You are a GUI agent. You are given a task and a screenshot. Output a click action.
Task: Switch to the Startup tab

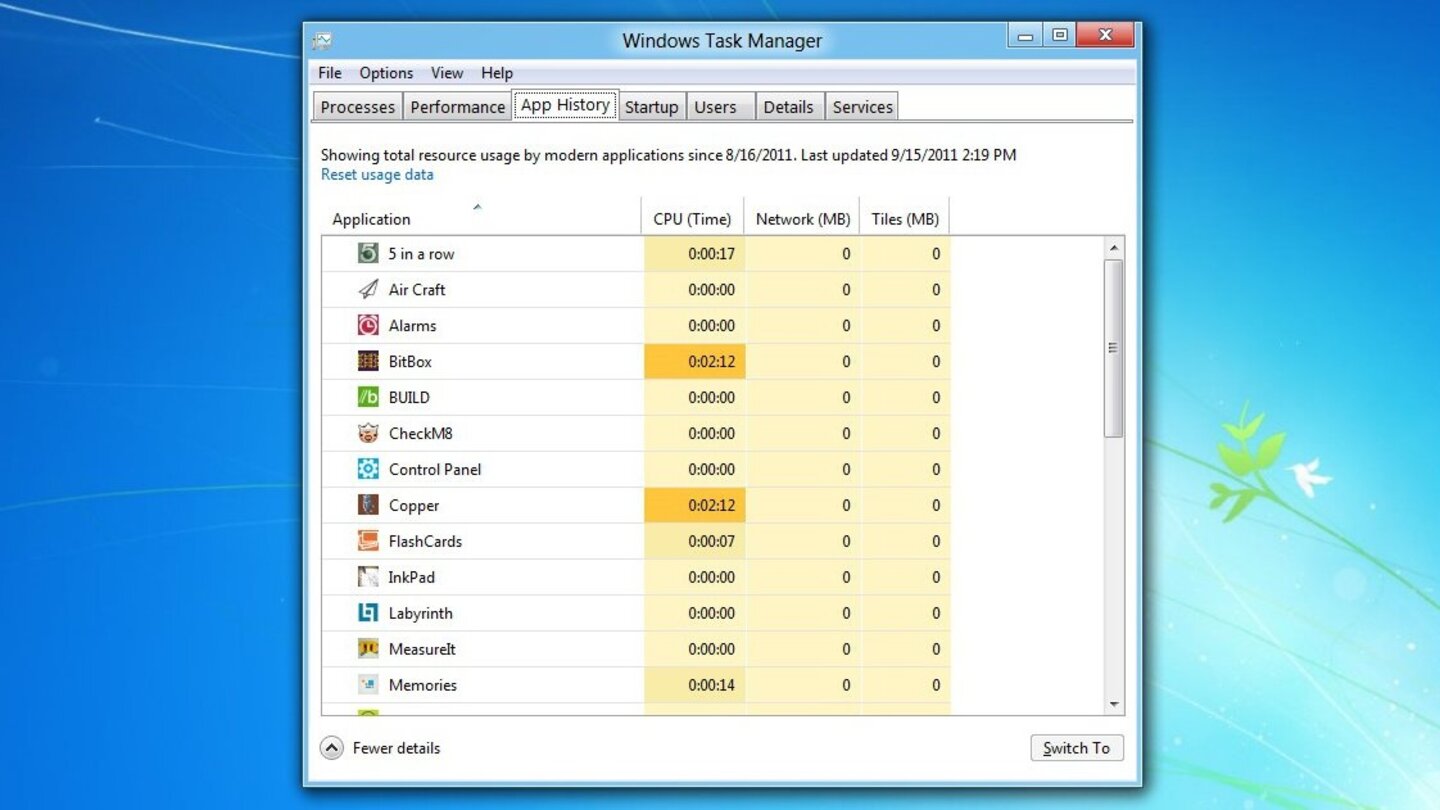(652, 107)
